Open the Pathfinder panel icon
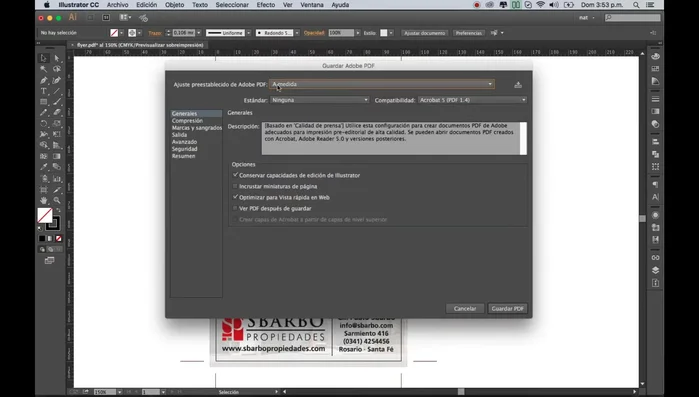The width and height of the screenshot is (699, 397). (x=655, y=154)
